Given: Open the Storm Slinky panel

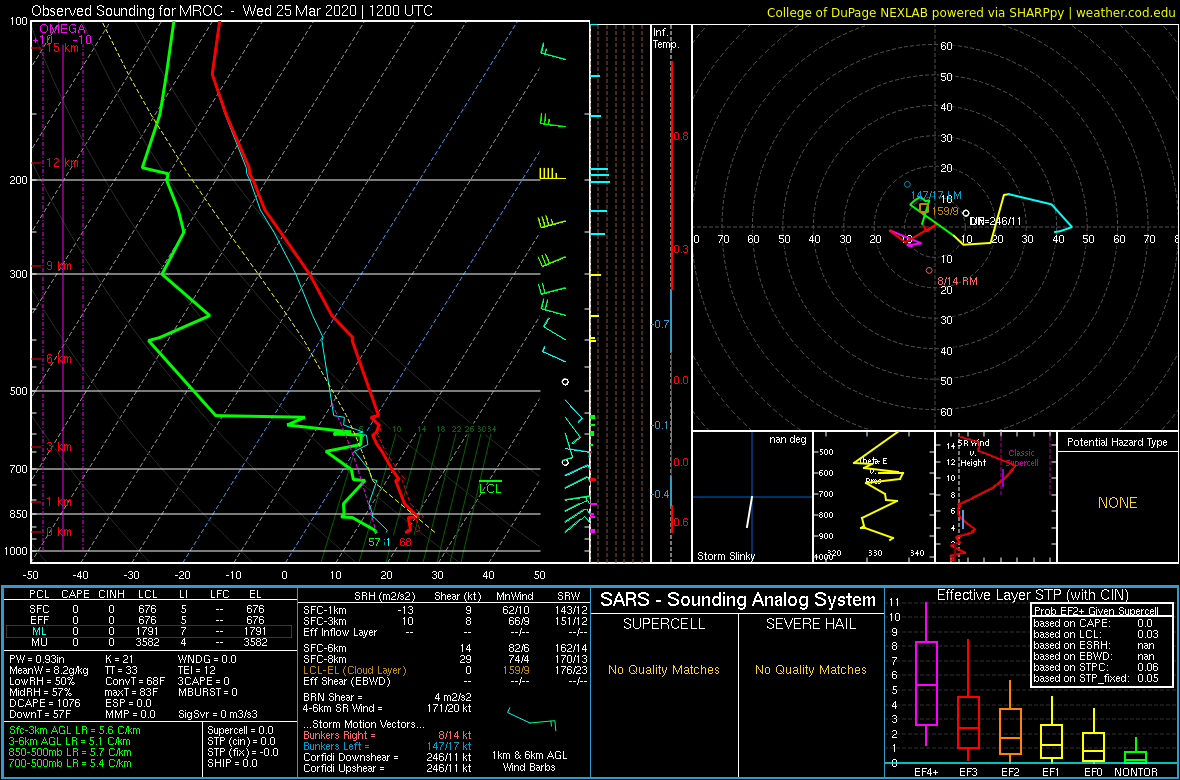Looking at the screenshot, I should (752, 497).
